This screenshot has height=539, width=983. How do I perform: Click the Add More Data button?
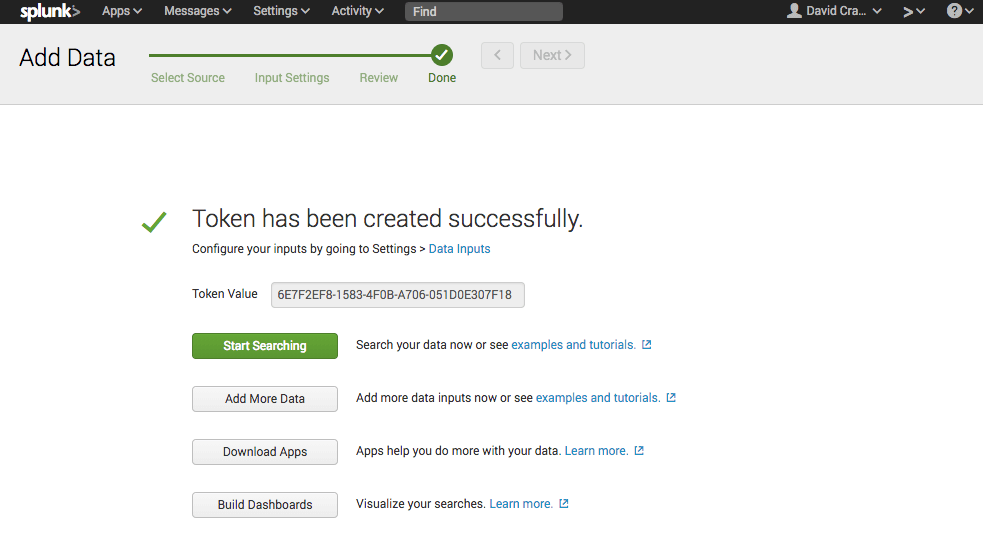click(265, 399)
